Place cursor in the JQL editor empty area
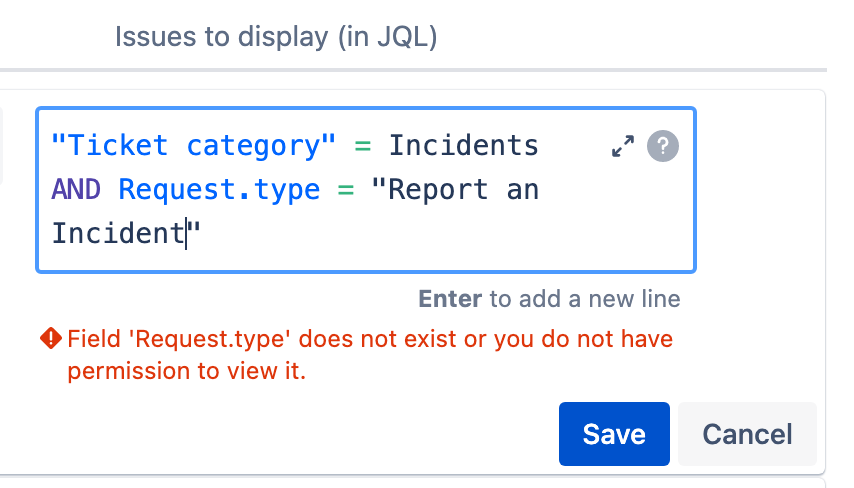Image resolution: width=854 pixels, height=488 pixels. coord(436,234)
